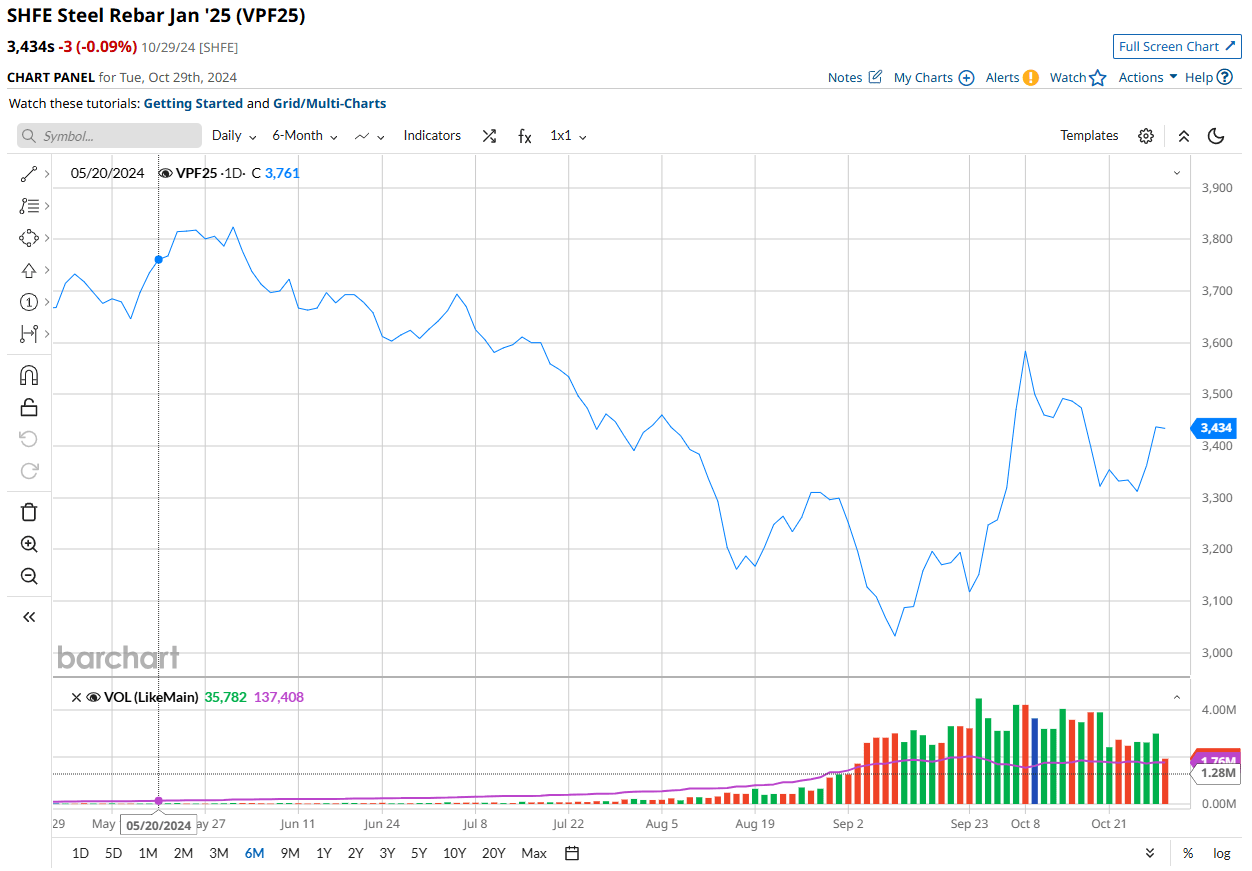Open the fx custom expression tool

click(x=524, y=136)
